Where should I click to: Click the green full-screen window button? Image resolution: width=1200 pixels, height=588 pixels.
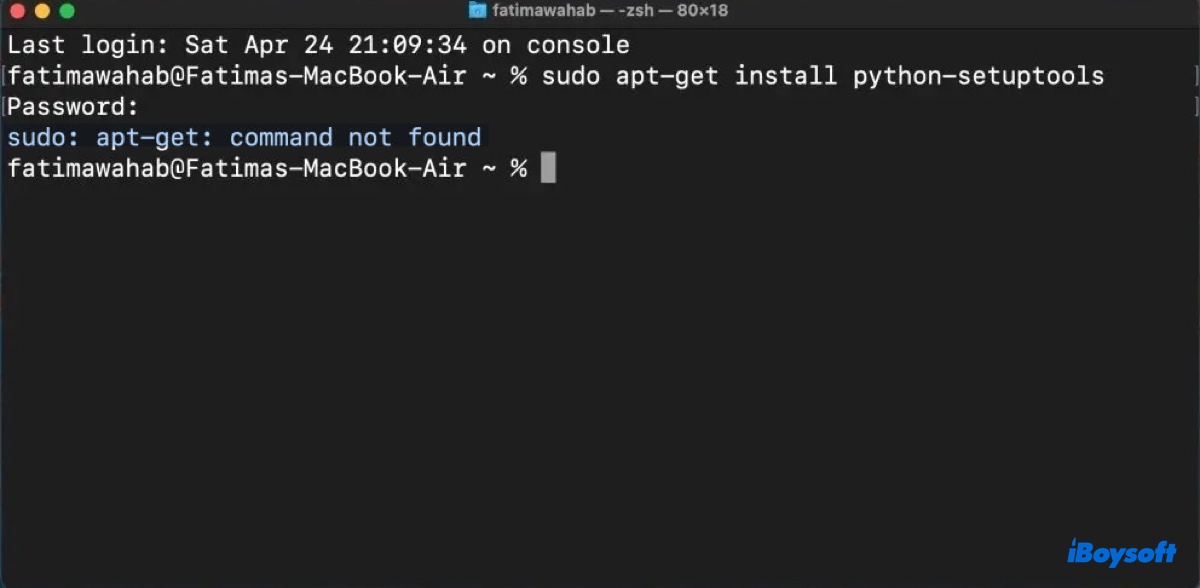(67, 11)
